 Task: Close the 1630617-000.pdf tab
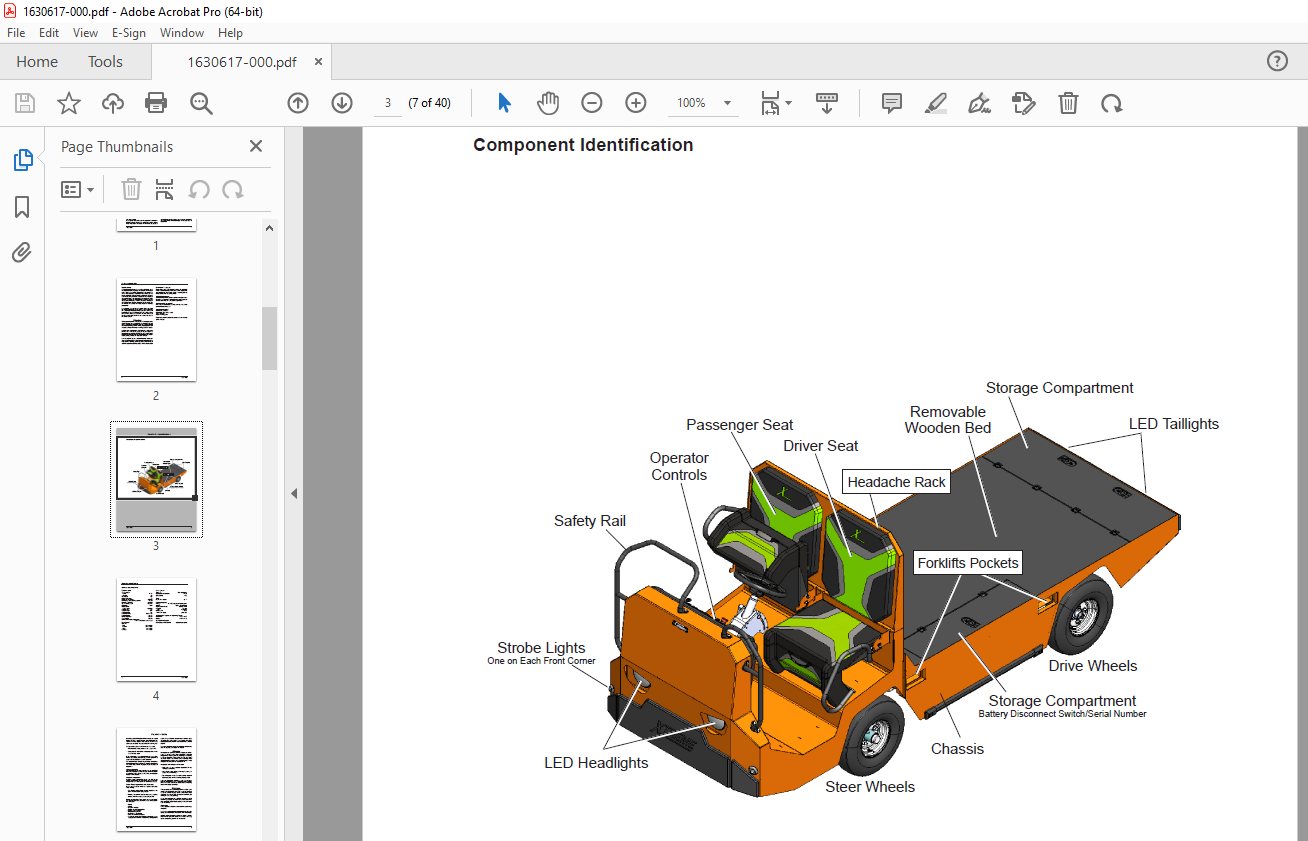pyautogui.click(x=319, y=62)
